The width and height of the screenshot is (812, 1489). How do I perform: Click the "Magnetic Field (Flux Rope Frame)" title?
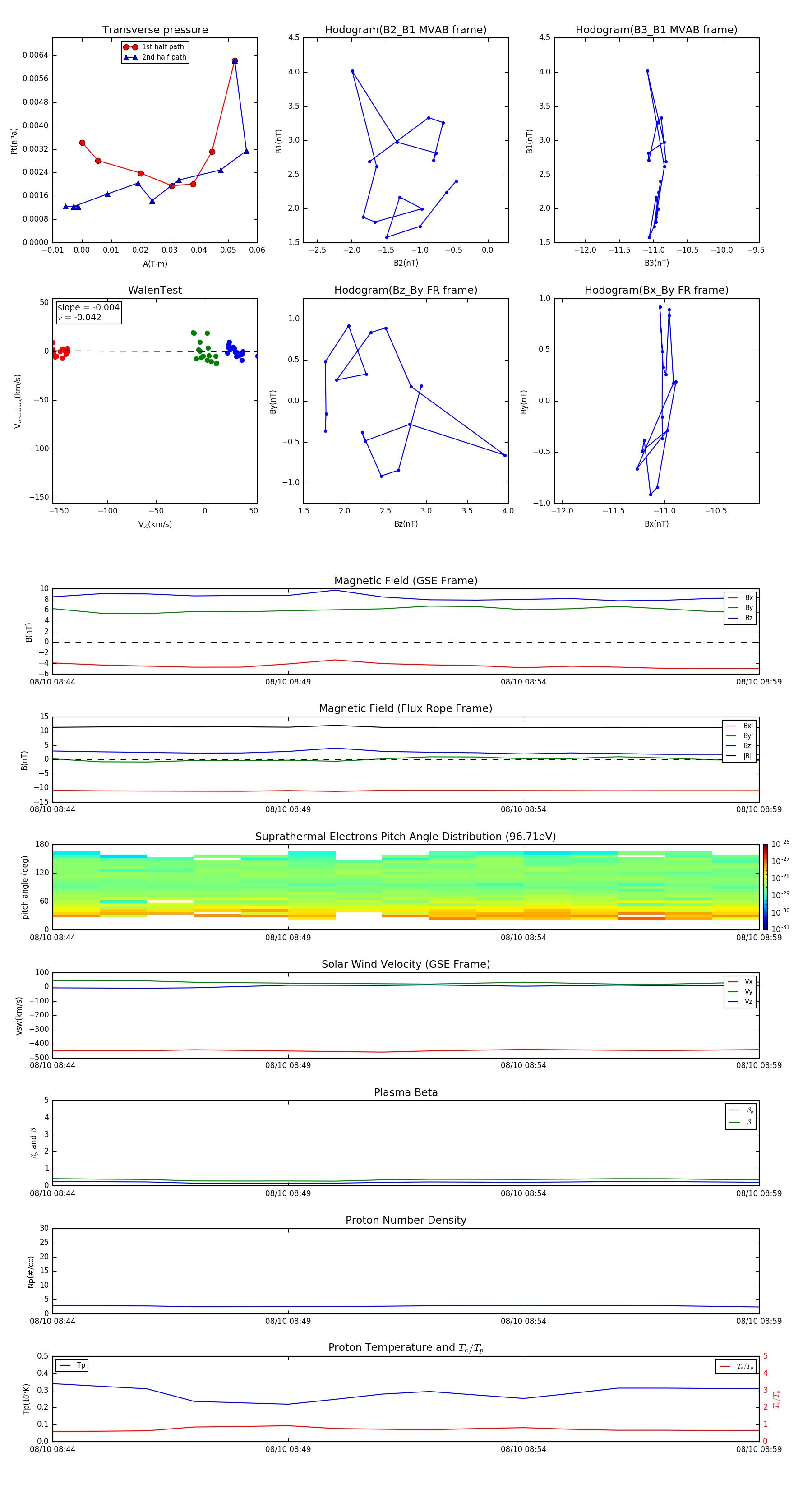[406, 709]
